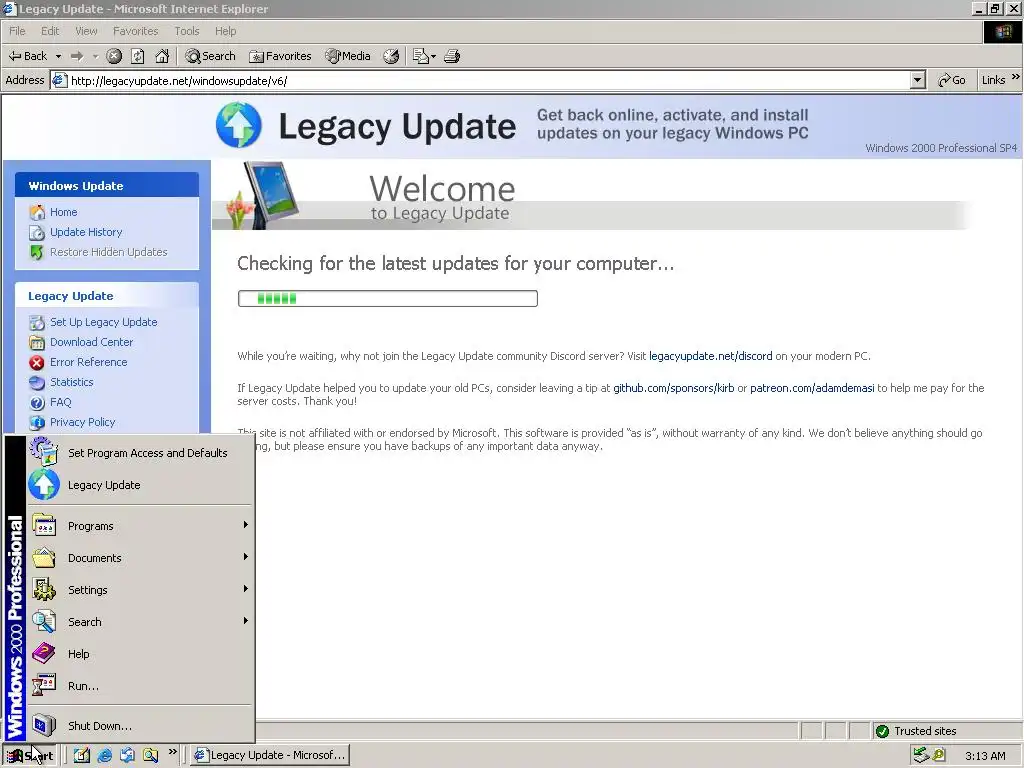
Task: Launch Internet Explorer from Quick Launch
Action: click(x=104, y=755)
